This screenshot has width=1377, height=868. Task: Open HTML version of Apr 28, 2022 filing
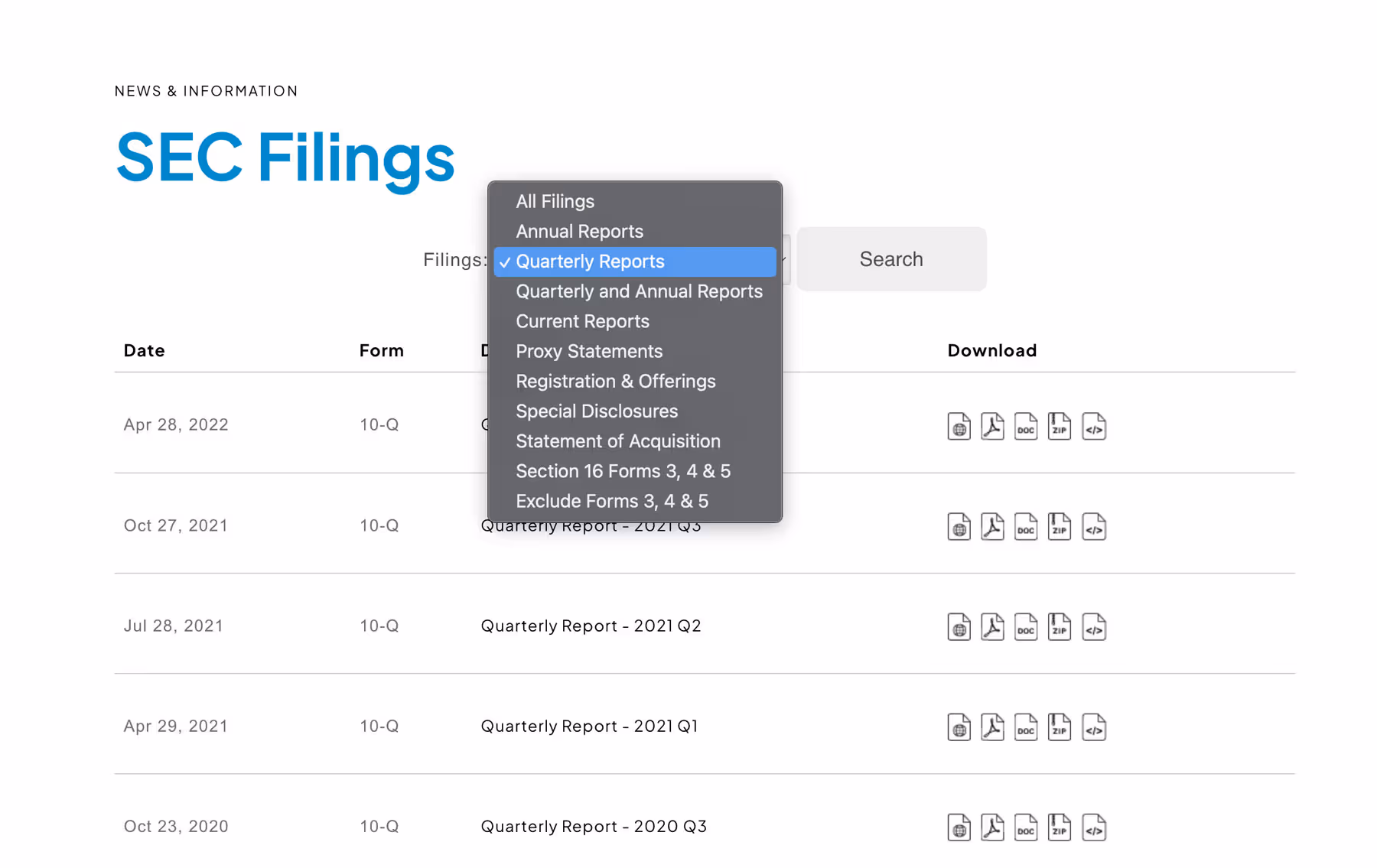click(959, 426)
